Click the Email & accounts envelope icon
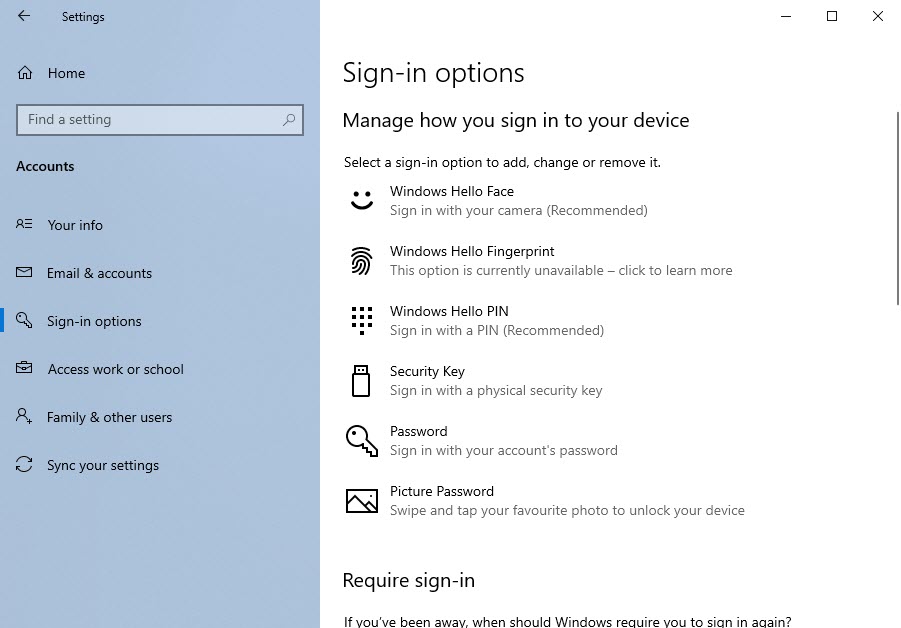Screen dimensions: 901x628 24,272
